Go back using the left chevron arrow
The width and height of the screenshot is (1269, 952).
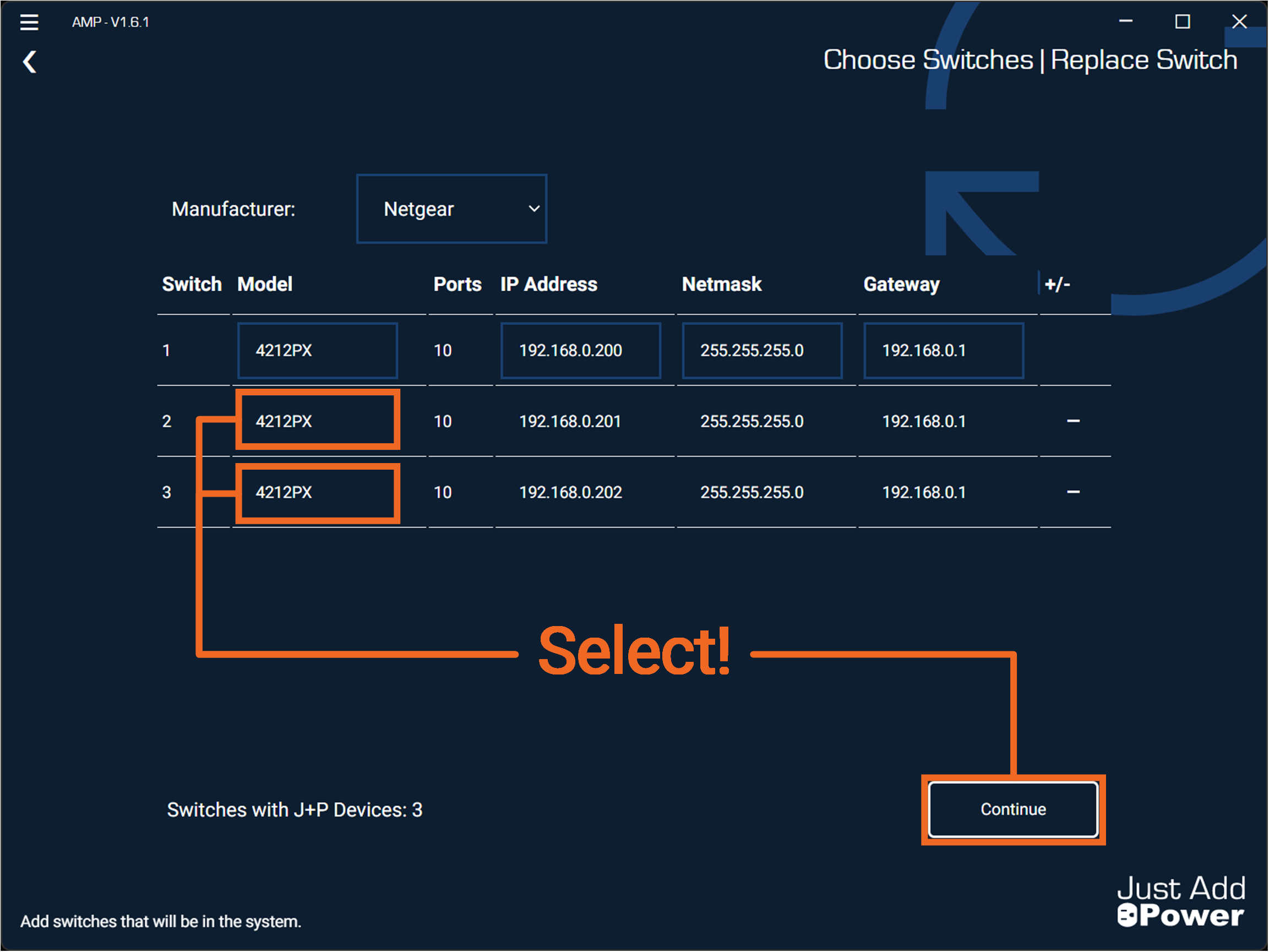30,62
